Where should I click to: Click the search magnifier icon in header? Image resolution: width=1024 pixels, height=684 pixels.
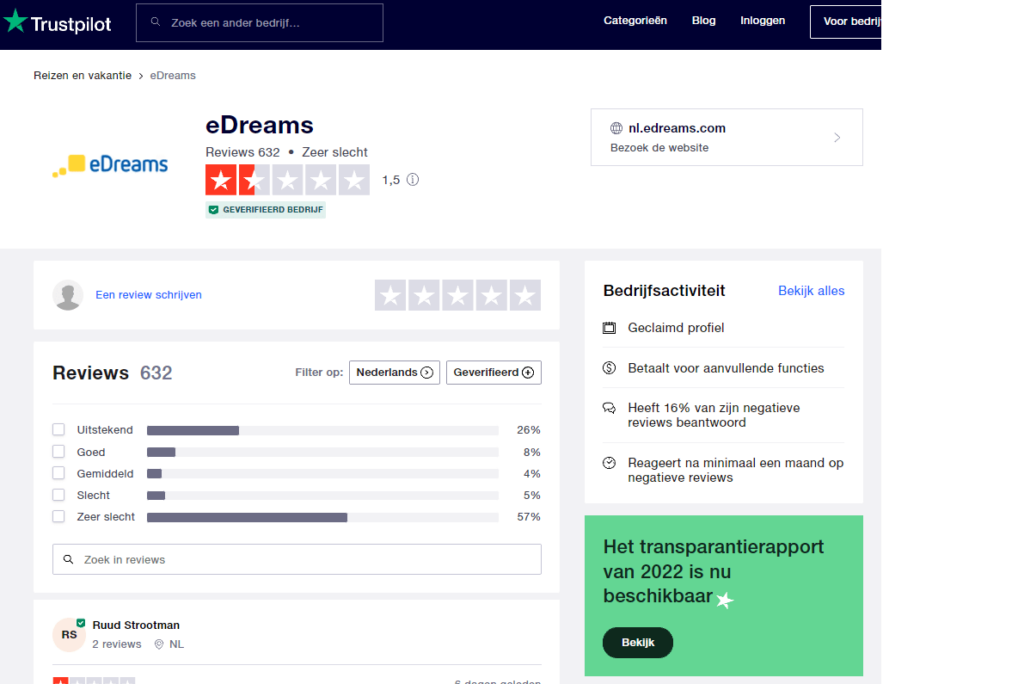155,22
